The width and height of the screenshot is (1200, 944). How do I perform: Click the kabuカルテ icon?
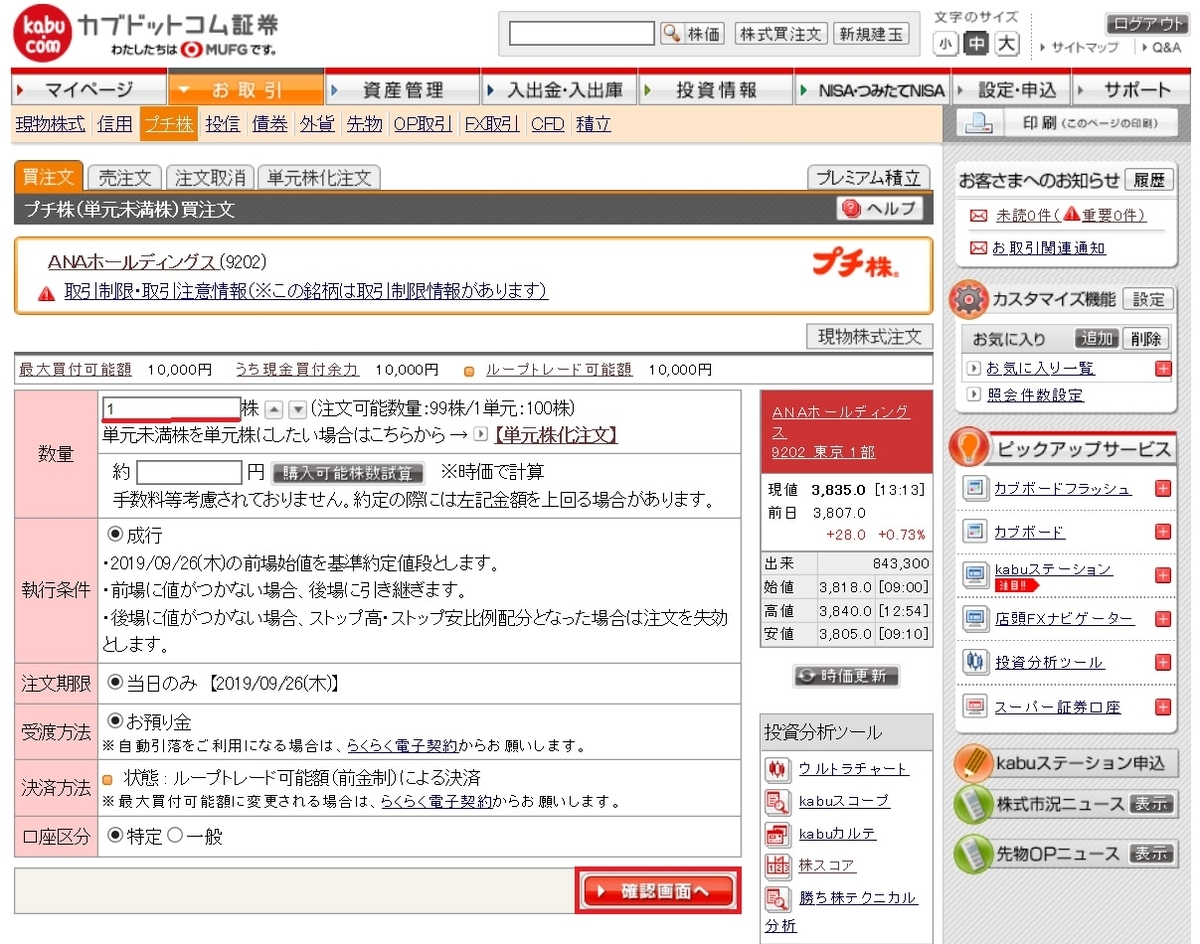tap(777, 833)
